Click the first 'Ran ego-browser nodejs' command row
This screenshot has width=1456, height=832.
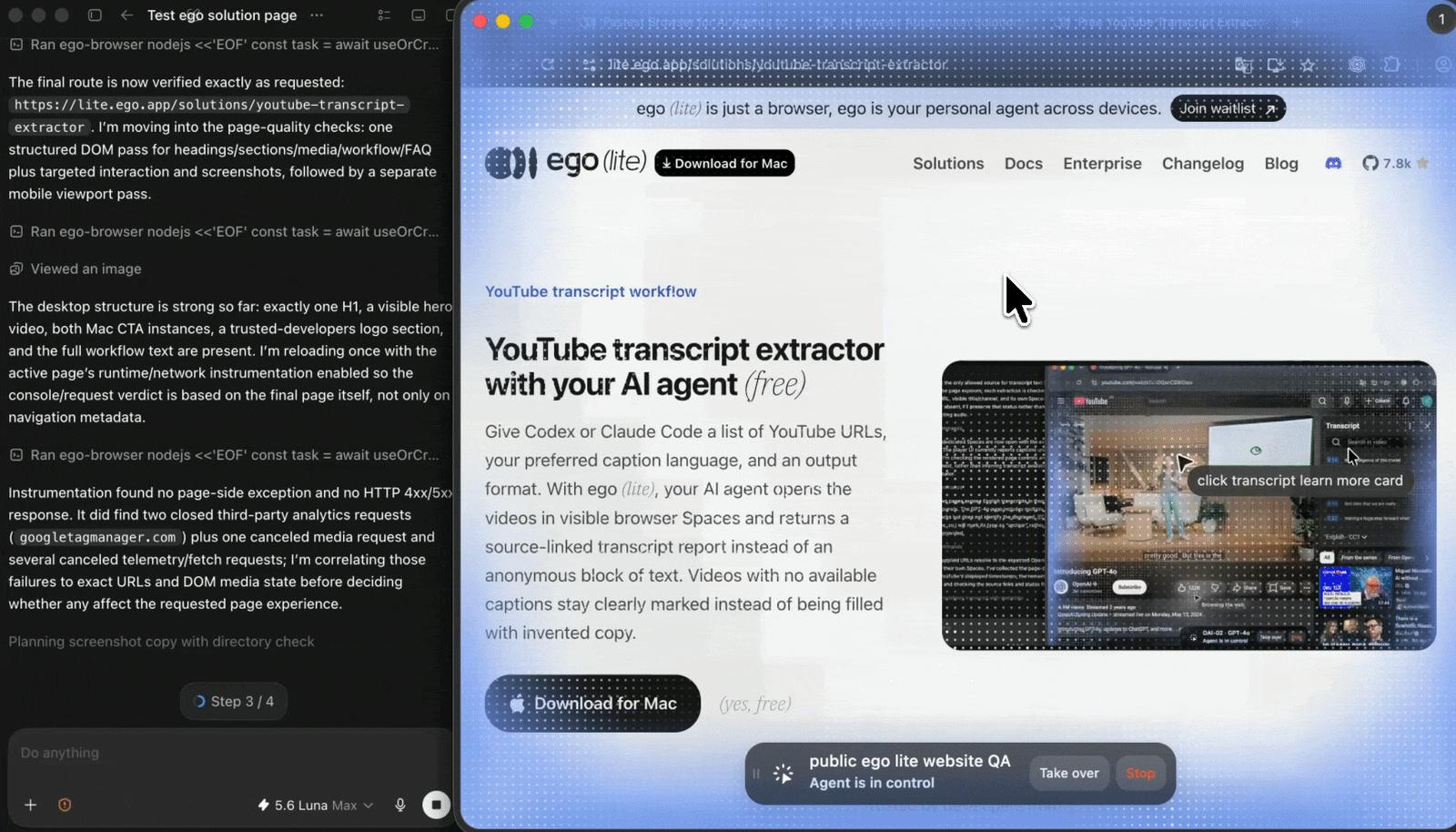tap(224, 45)
